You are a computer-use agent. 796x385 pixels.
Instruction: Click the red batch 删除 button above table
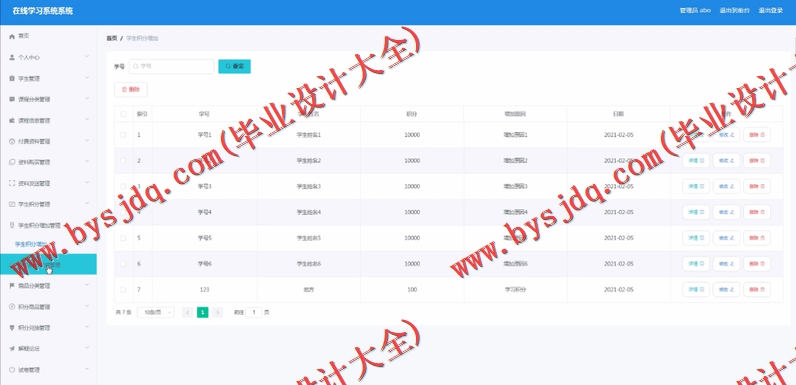pyautogui.click(x=131, y=89)
